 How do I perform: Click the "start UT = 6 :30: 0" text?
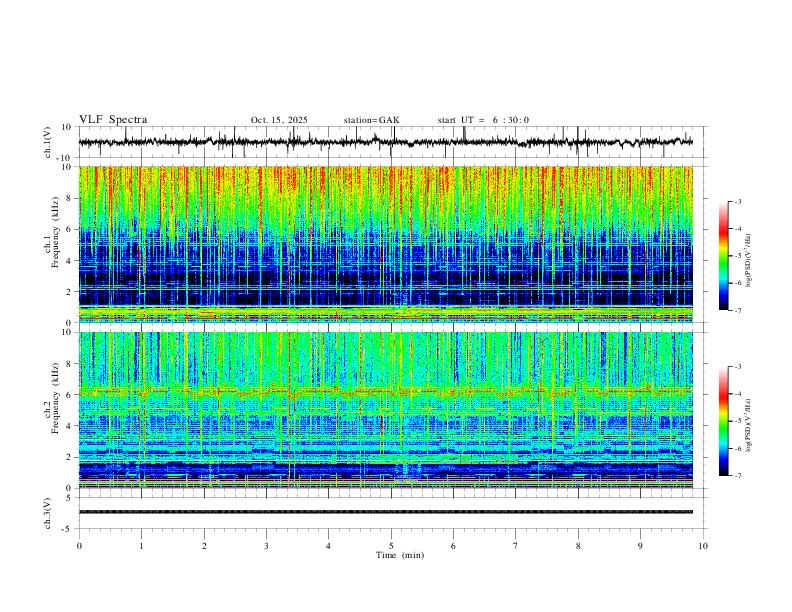tap(483, 120)
